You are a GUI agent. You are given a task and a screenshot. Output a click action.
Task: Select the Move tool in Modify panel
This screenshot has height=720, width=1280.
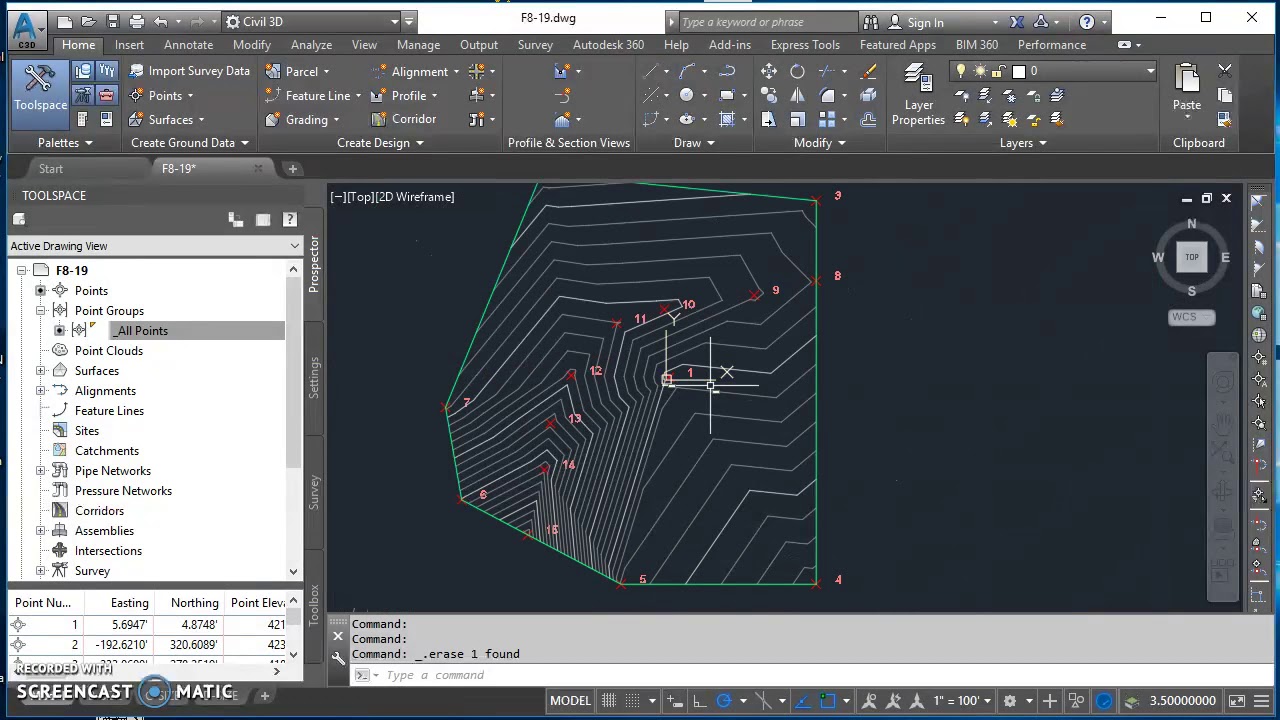pos(768,71)
